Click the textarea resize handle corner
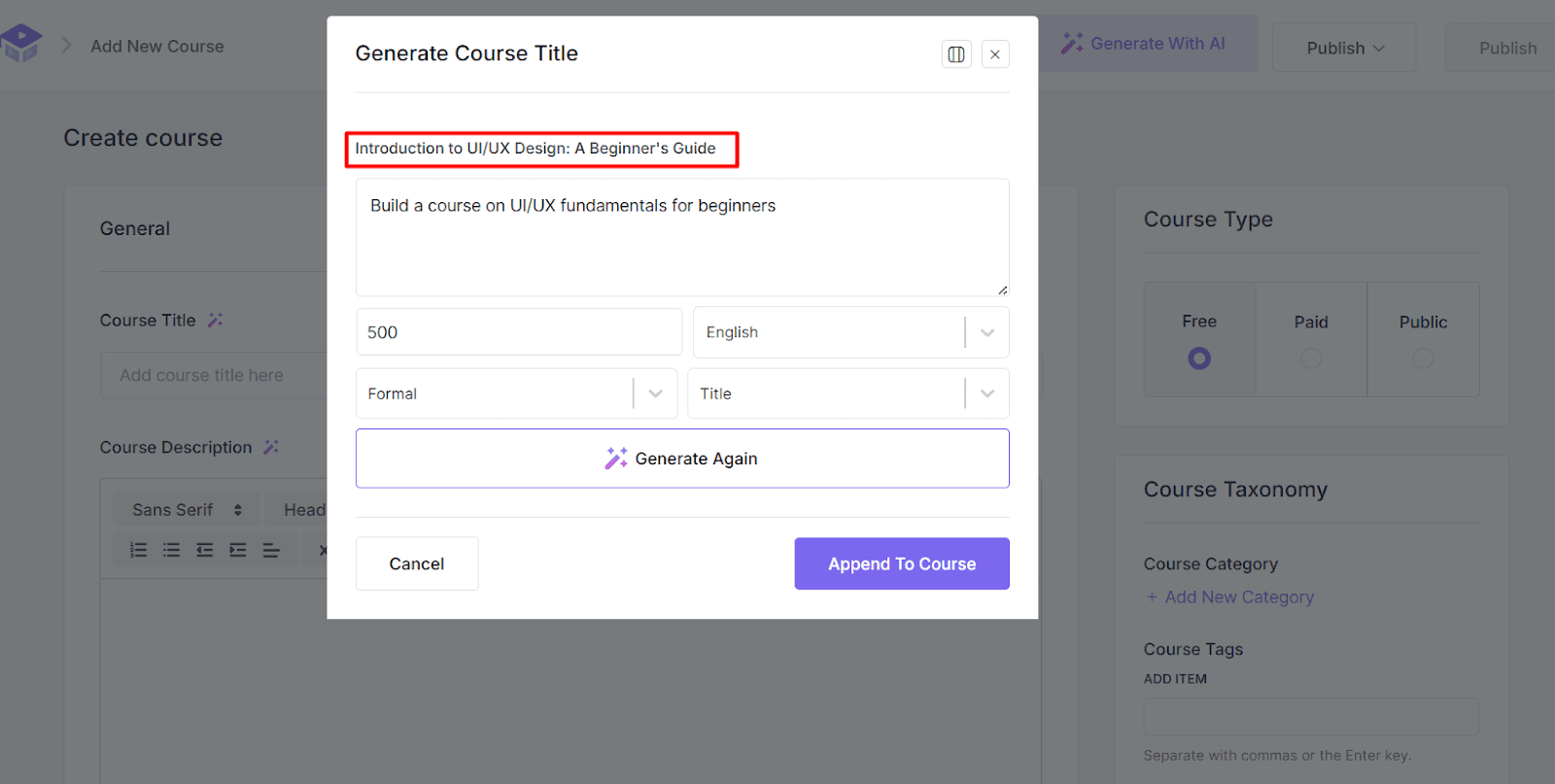The image size is (1555, 784). click(x=1002, y=290)
